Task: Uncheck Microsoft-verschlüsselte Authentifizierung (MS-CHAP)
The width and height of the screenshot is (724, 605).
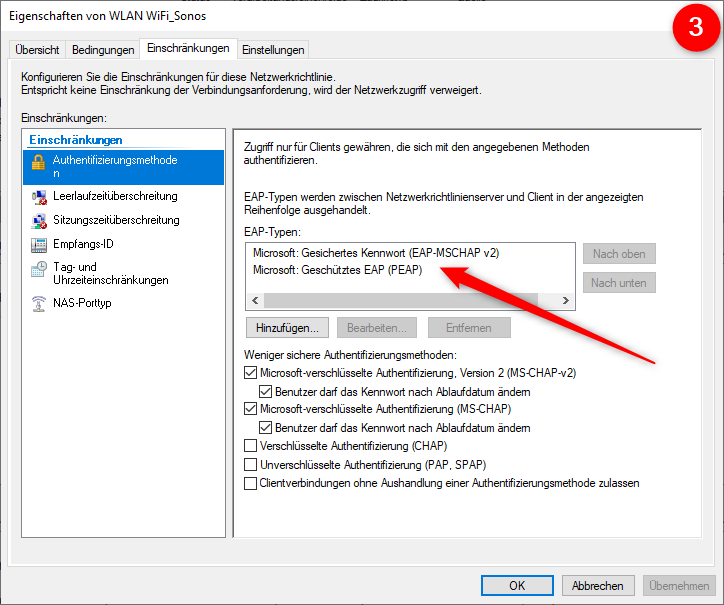Action: coord(250,409)
